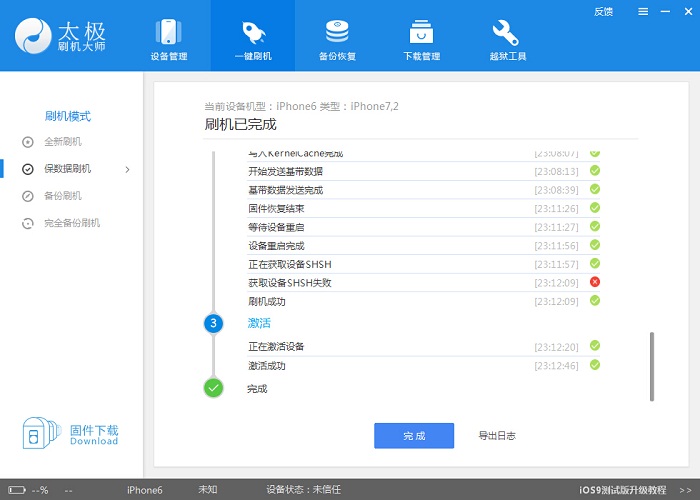Close the application window
This screenshot has height=500, width=700.
(688, 12)
